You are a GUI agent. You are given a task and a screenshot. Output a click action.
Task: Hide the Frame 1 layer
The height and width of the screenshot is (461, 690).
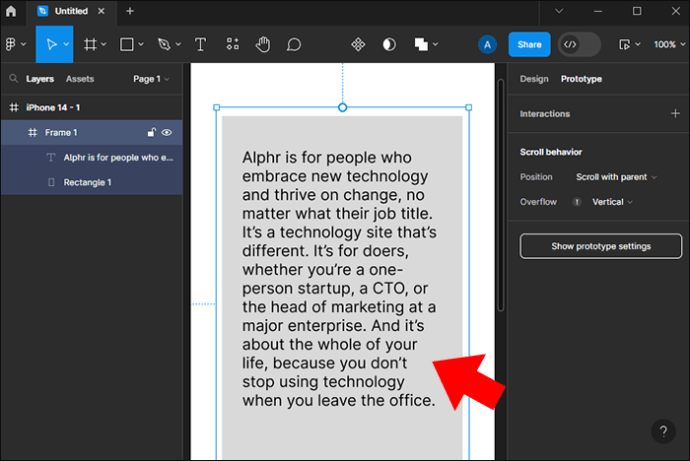(x=167, y=132)
